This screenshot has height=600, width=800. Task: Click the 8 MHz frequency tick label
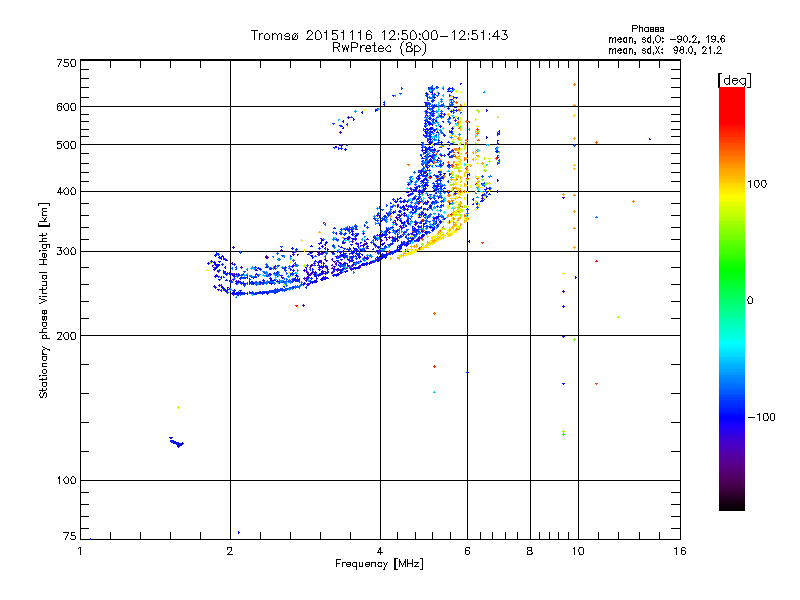(x=530, y=551)
